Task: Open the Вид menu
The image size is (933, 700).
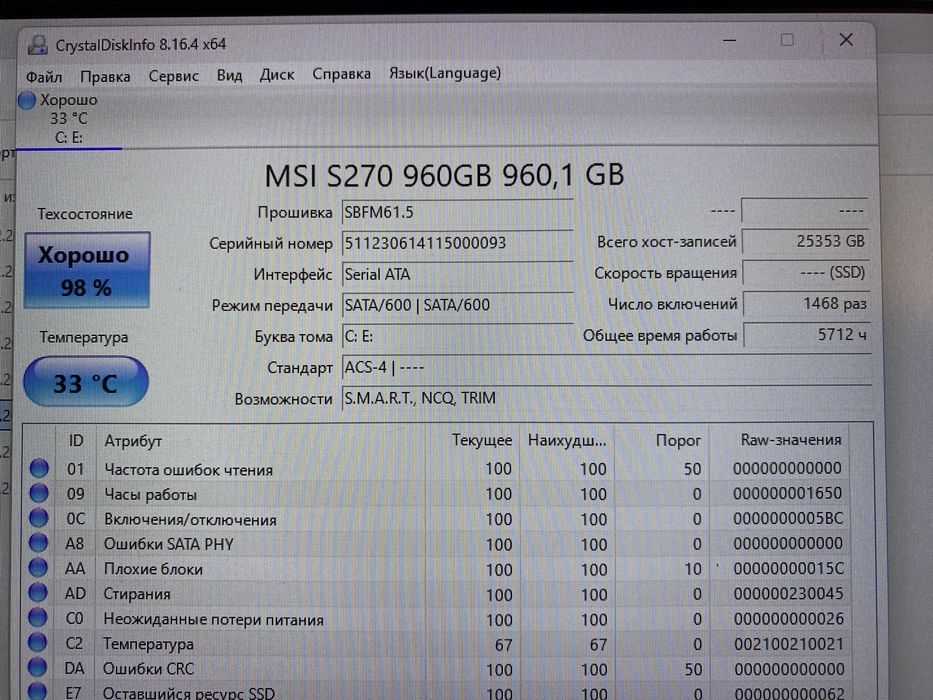Action: (x=229, y=76)
